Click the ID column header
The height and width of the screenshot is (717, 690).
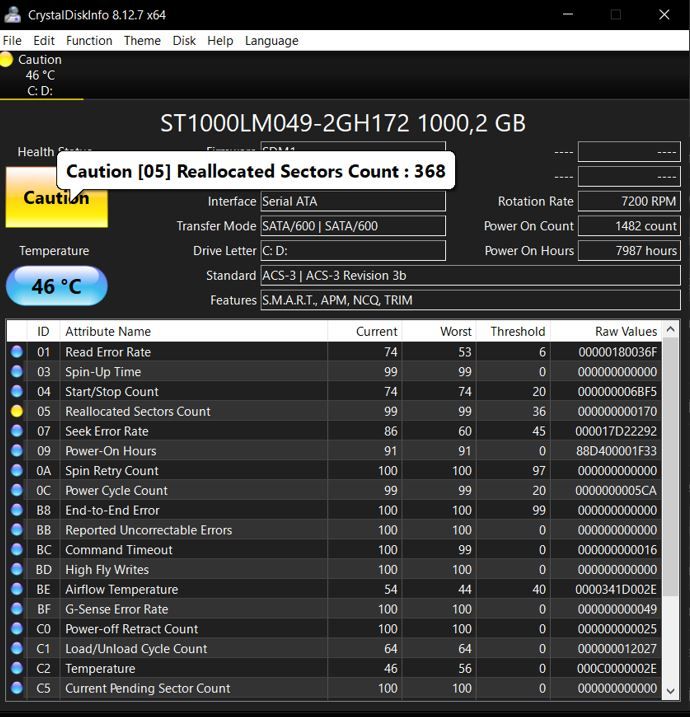[43, 331]
